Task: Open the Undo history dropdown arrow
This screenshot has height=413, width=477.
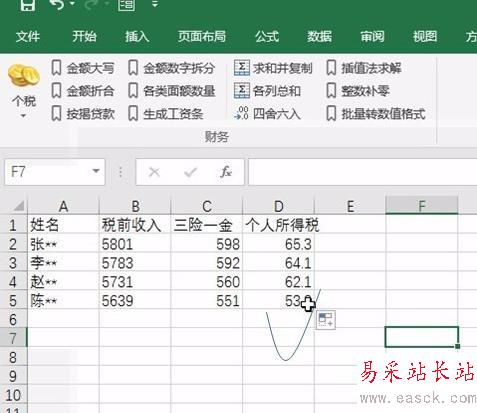Action: coord(72,4)
